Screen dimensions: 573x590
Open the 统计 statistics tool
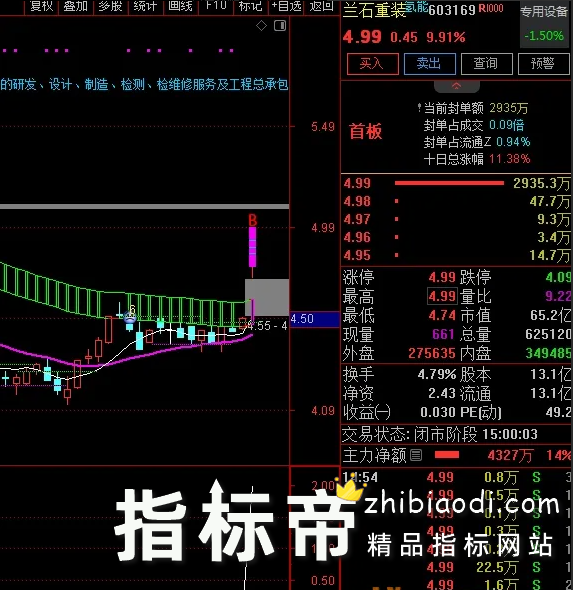145,6
